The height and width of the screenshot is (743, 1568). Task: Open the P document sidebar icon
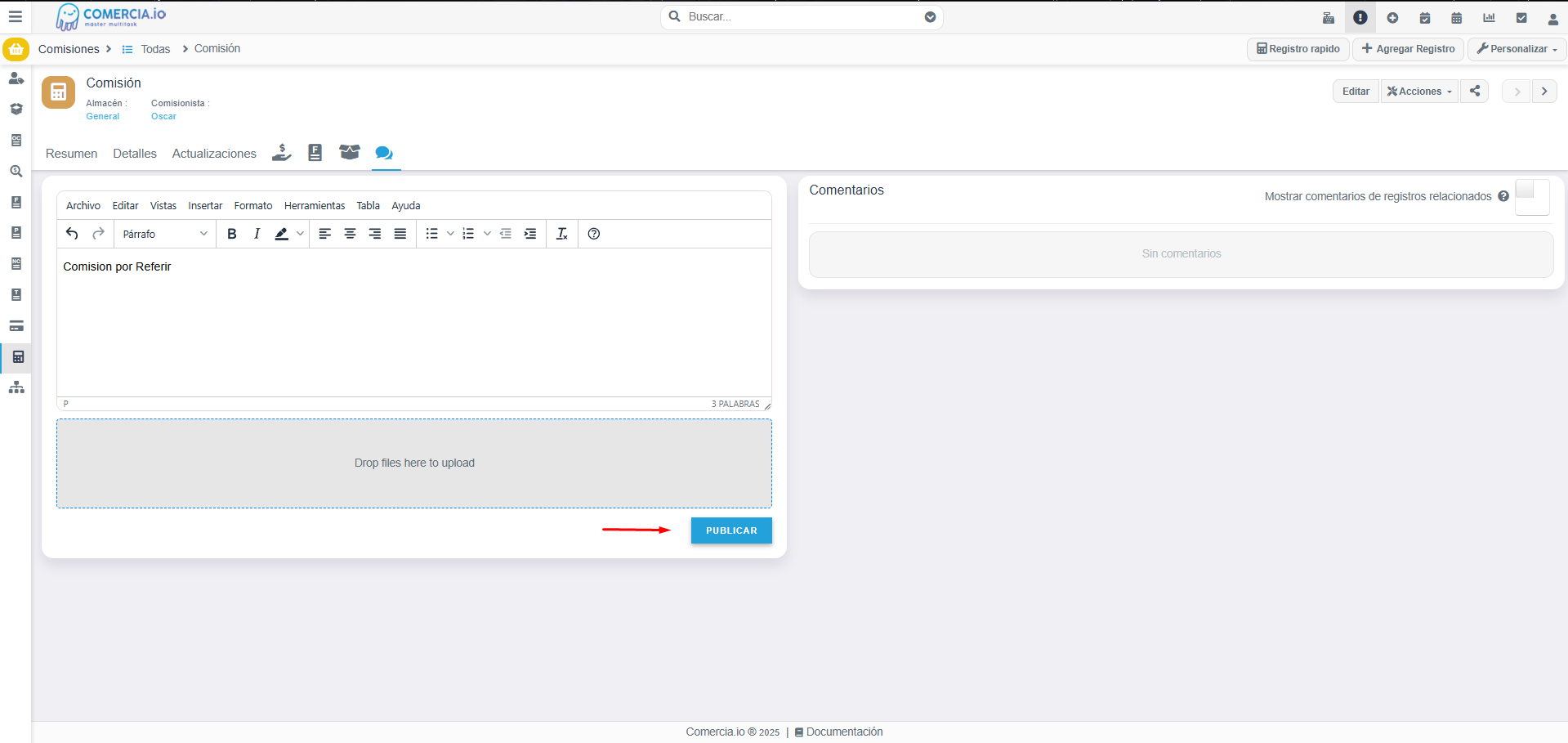(16, 233)
